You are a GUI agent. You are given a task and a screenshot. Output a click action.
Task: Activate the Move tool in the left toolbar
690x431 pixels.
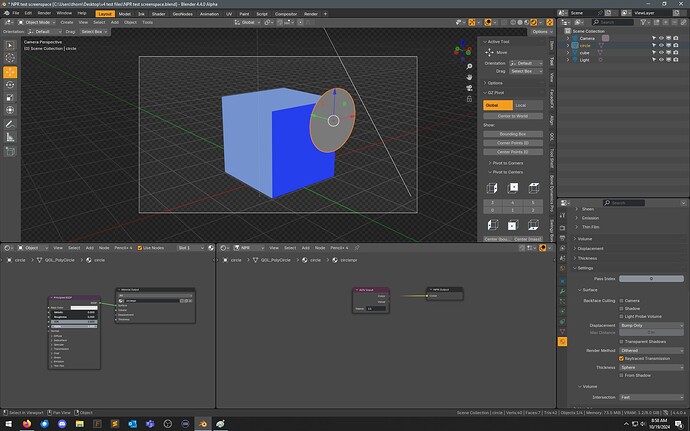pos(10,72)
